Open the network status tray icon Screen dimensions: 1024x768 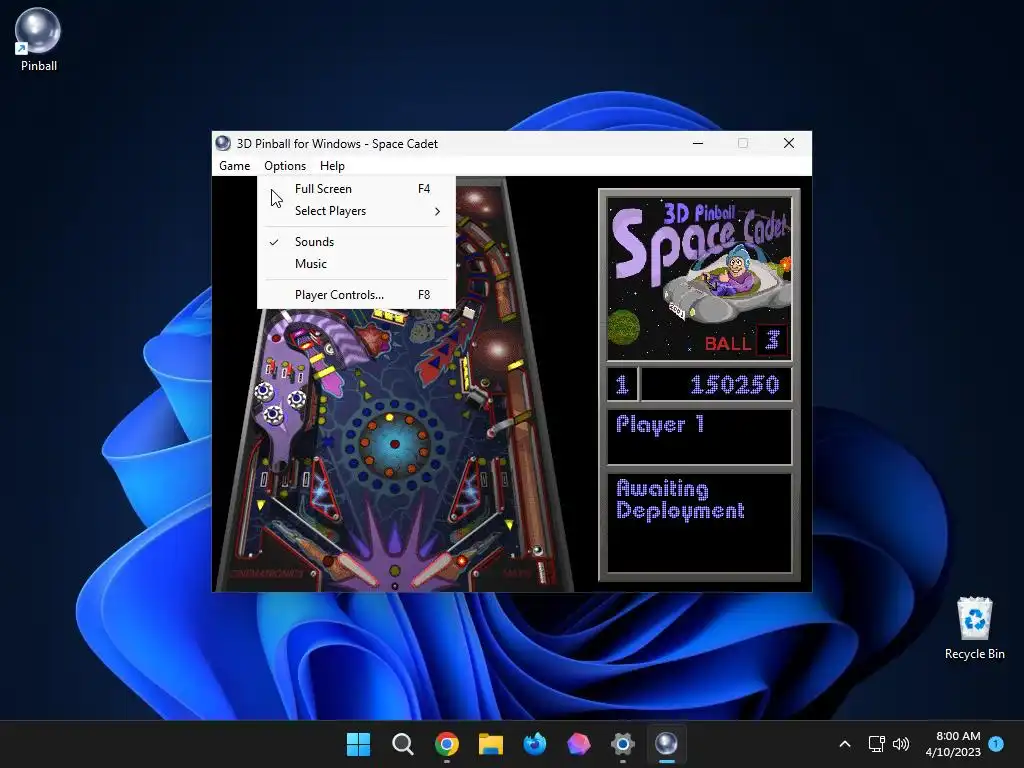tap(876, 744)
